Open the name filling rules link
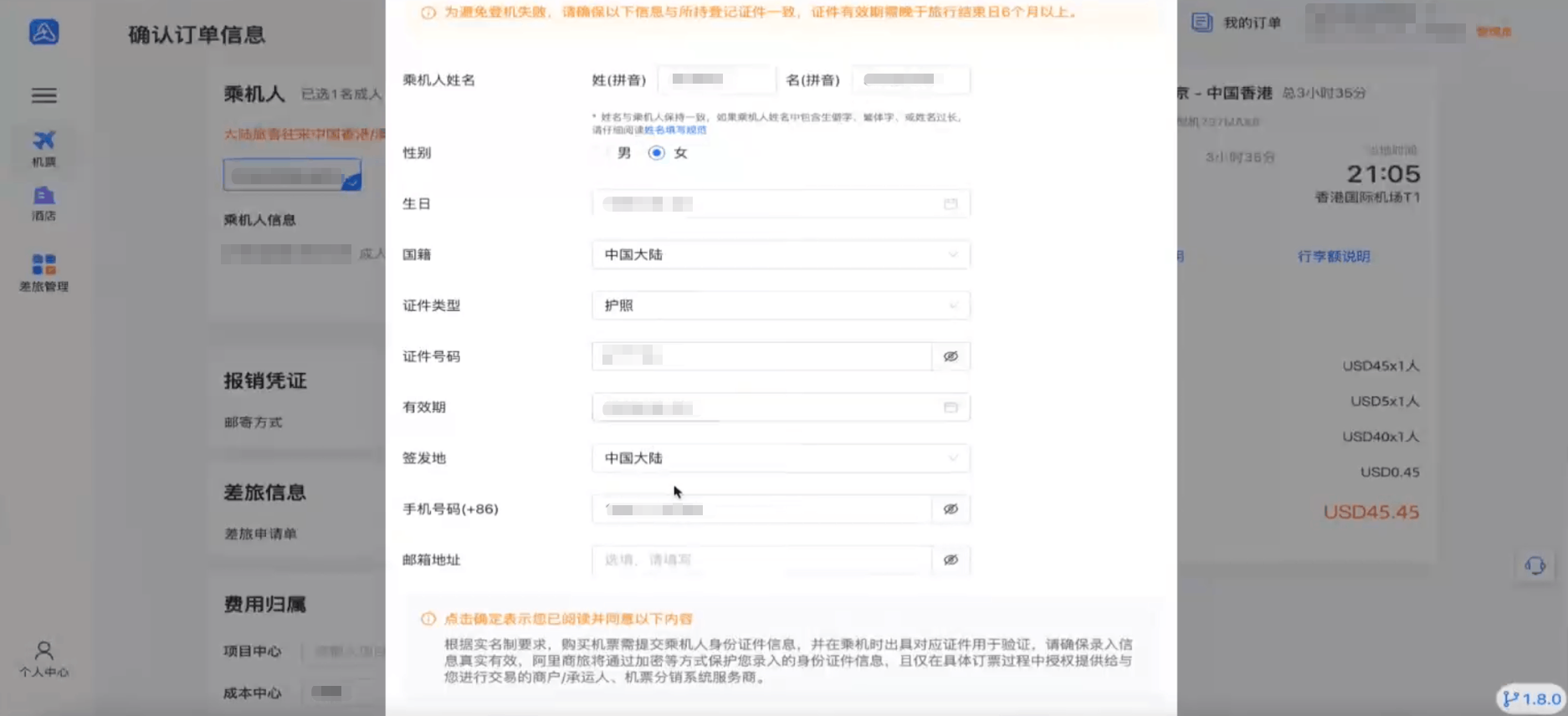 (675, 130)
